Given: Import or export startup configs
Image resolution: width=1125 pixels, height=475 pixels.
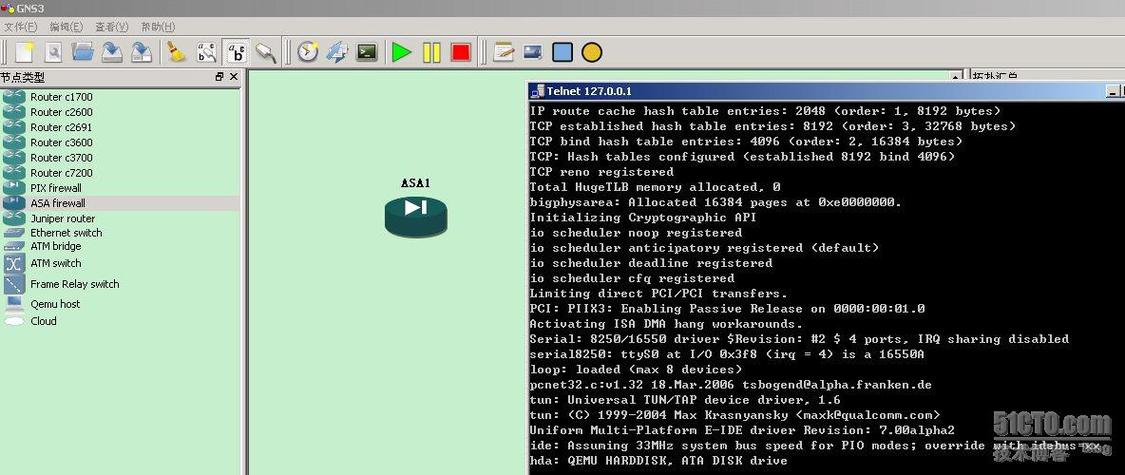Looking at the screenshot, I should pos(337,52).
